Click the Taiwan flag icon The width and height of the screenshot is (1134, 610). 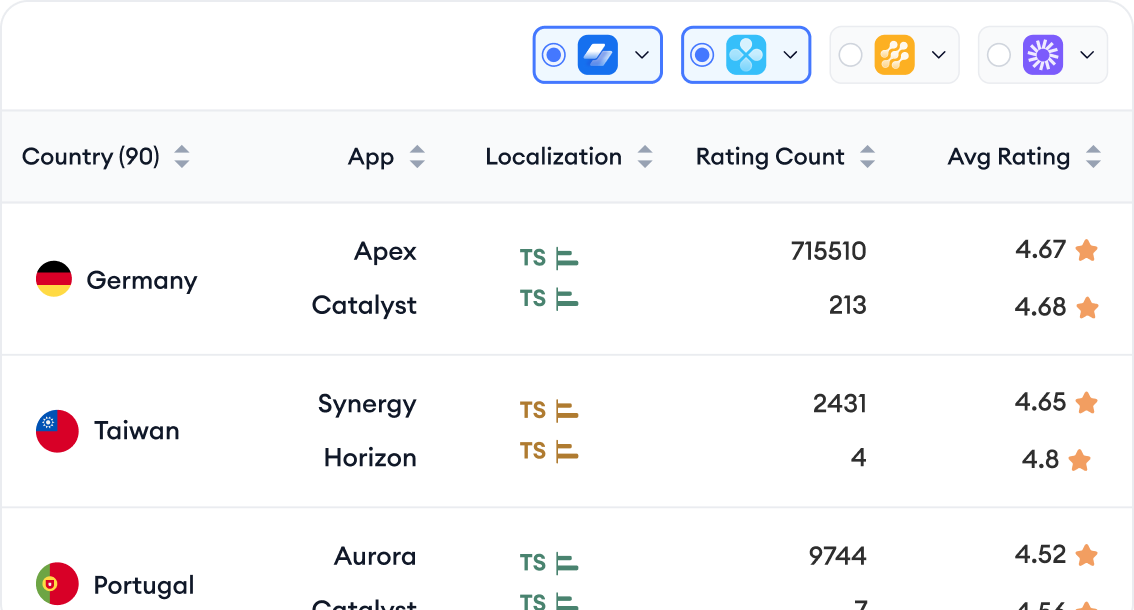pyautogui.click(x=57, y=431)
